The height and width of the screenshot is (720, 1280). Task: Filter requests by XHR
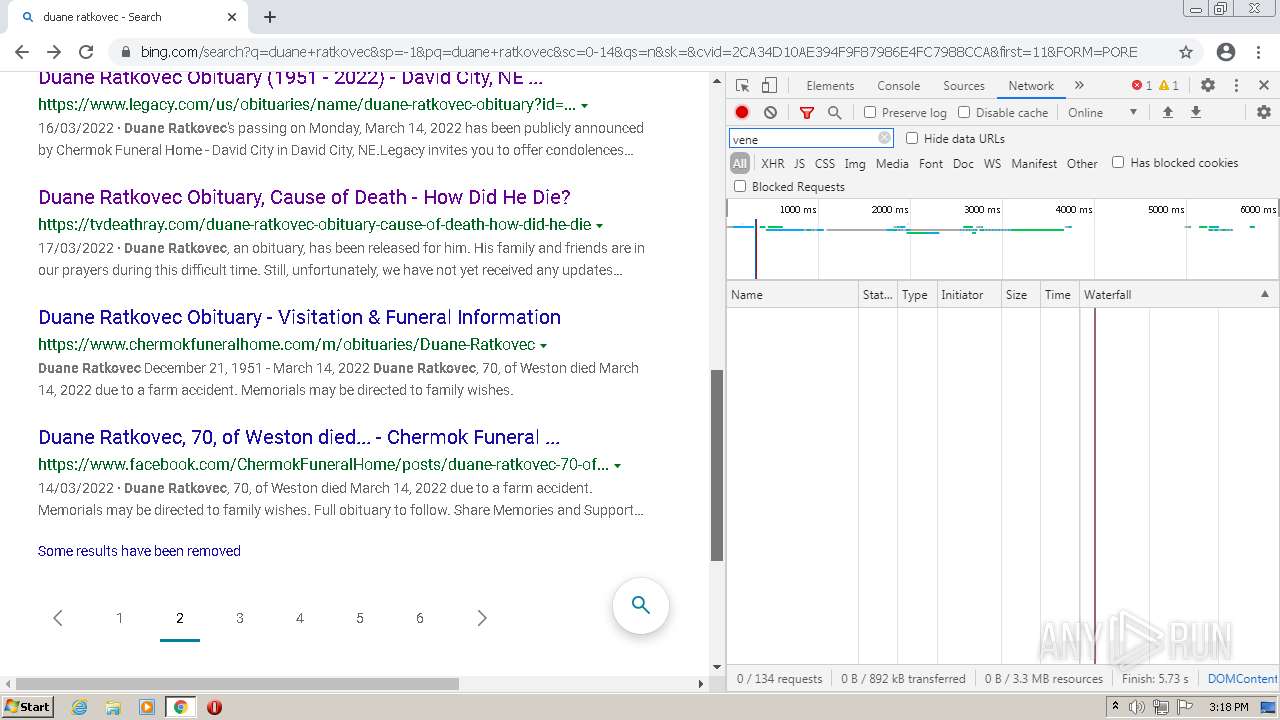coord(773,163)
